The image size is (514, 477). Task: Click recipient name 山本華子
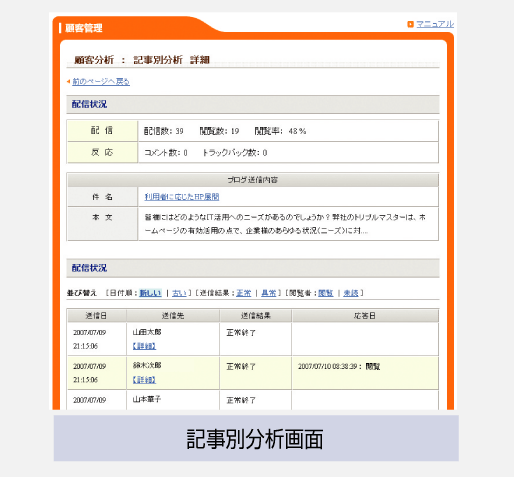click(x=147, y=399)
